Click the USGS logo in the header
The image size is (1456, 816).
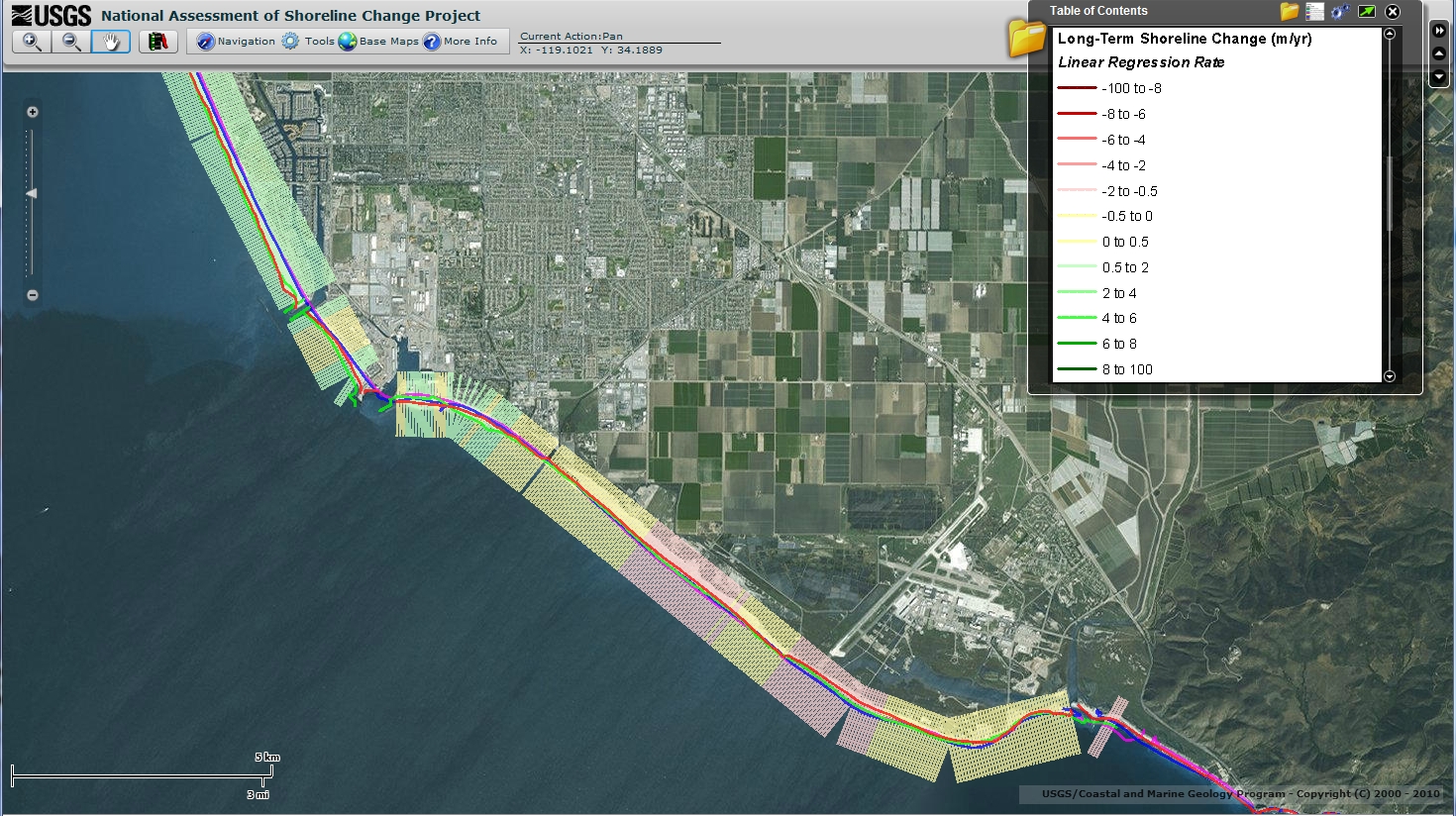coord(48,15)
